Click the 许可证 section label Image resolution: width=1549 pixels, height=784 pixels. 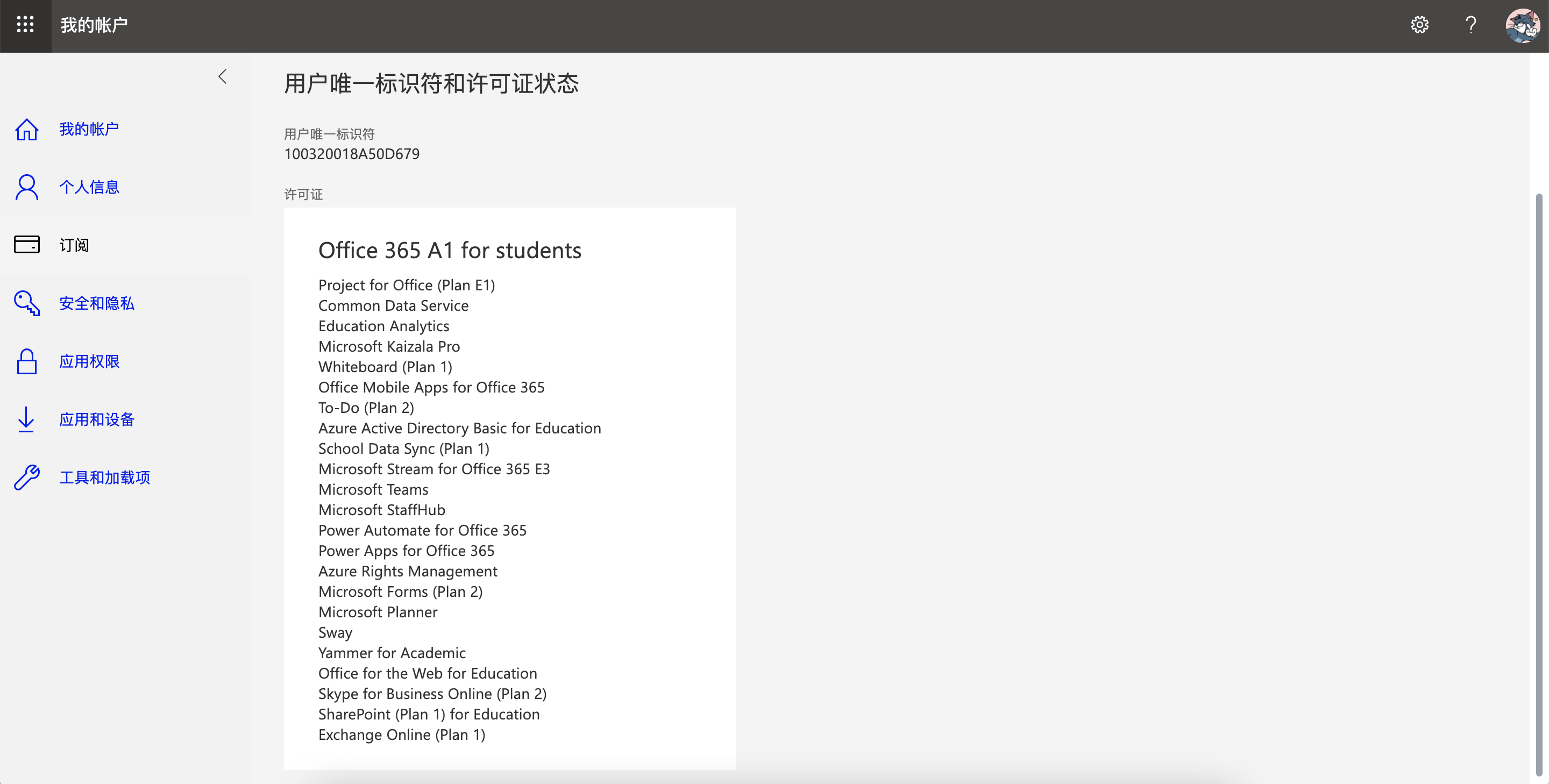pyautogui.click(x=304, y=194)
